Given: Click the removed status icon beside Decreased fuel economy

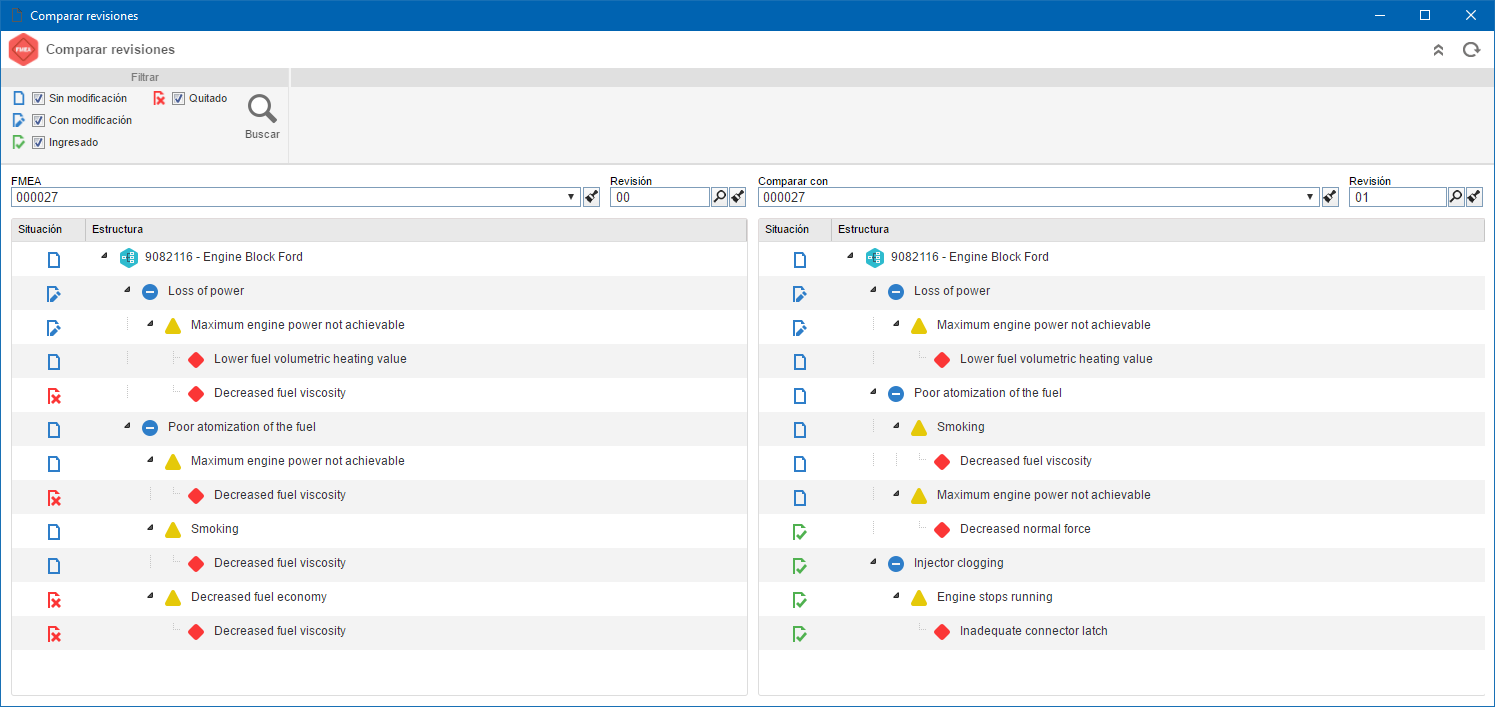Looking at the screenshot, I should point(54,600).
